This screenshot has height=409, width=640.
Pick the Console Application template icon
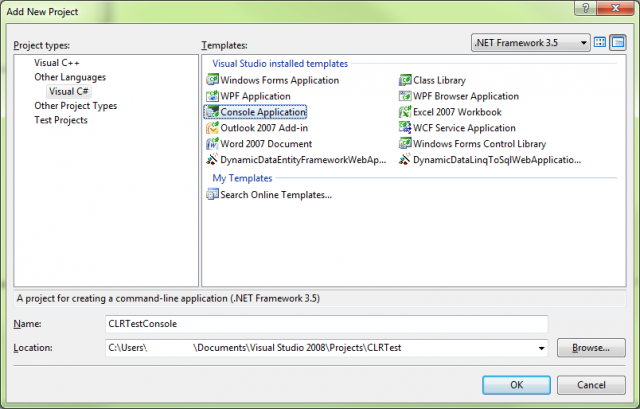(212, 112)
